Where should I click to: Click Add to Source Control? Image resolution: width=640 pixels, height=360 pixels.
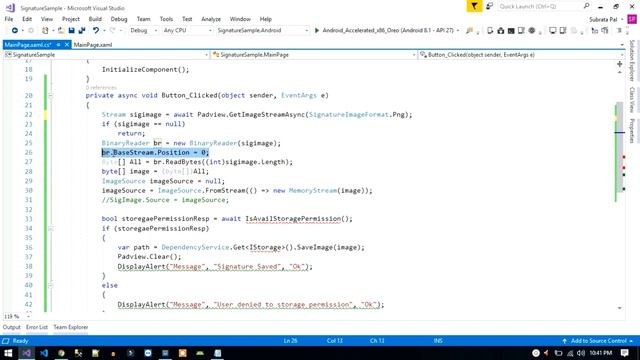tap(598, 341)
